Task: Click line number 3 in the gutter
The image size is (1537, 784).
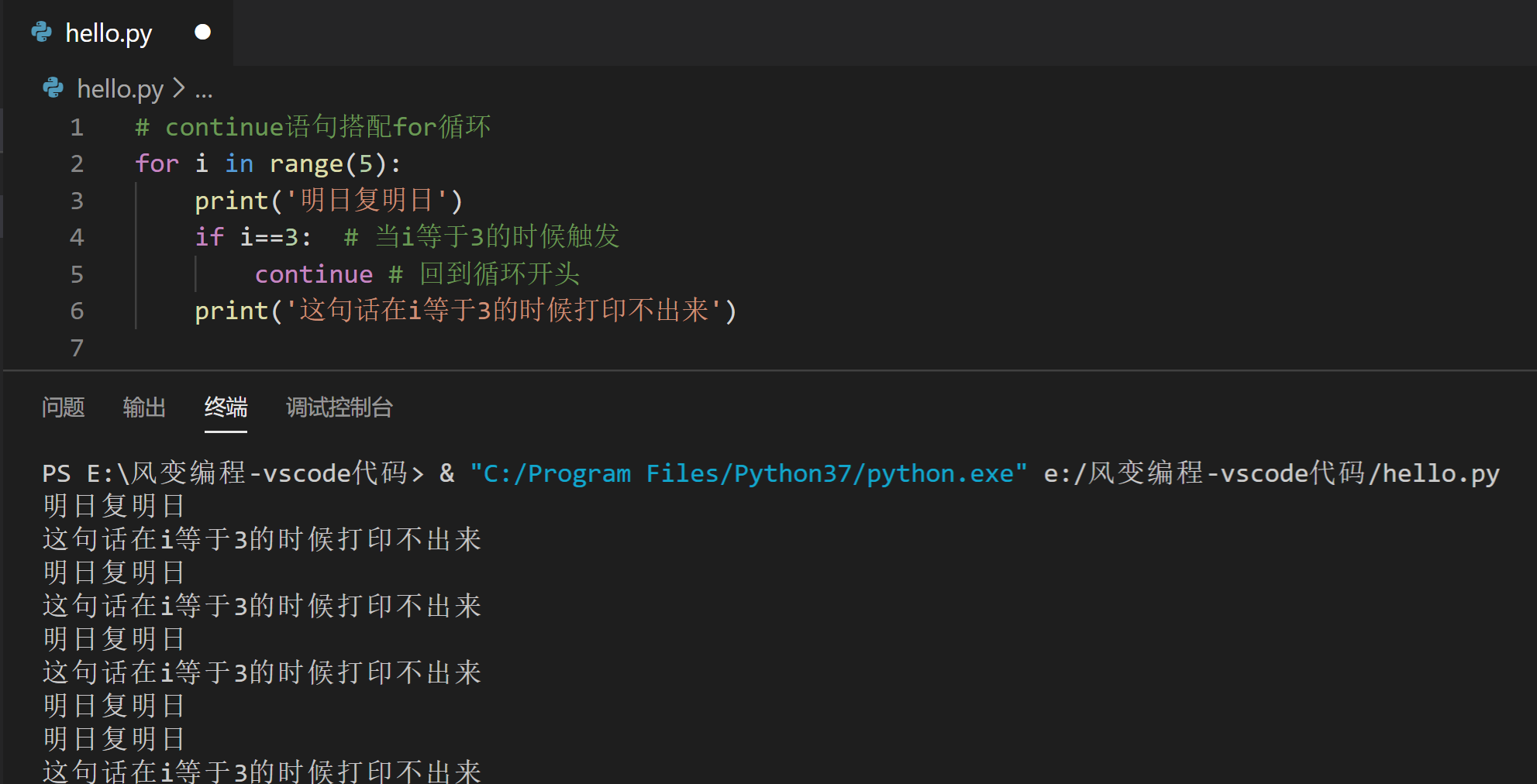Action: click(77, 201)
